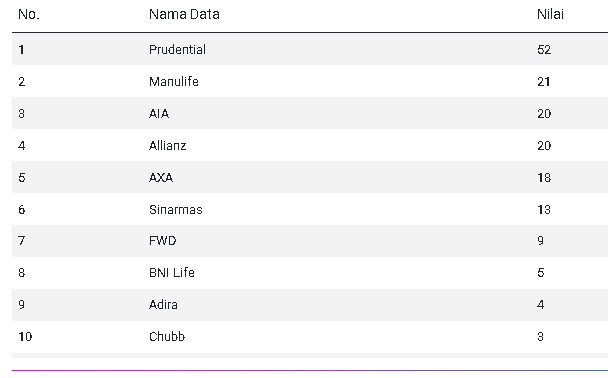Image resolution: width=608 pixels, height=378 pixels.
Task: Click the AXA entry
Action: (x=161, y=178)
